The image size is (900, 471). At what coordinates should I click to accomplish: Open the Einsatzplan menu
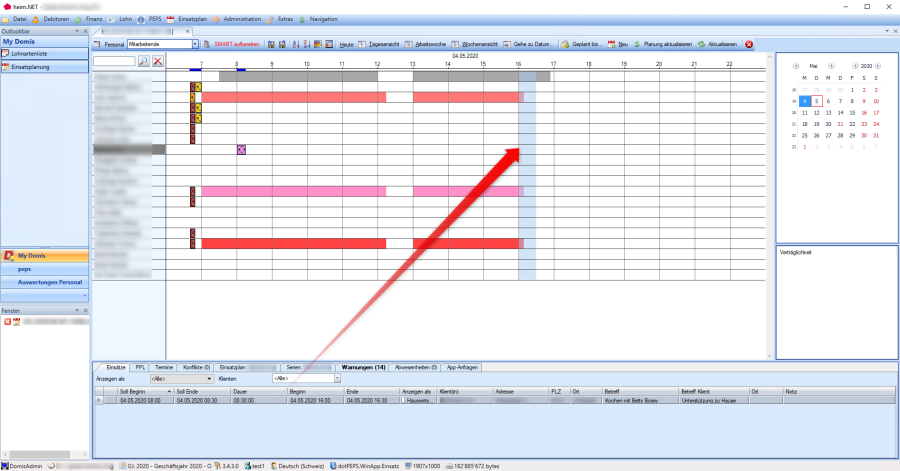click(x=192, y=19)
